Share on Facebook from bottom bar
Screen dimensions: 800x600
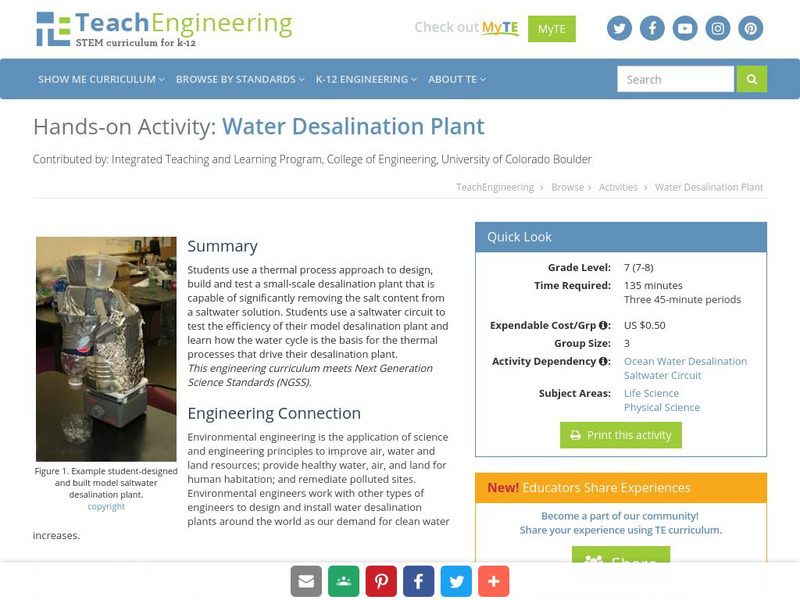(418, 581)
